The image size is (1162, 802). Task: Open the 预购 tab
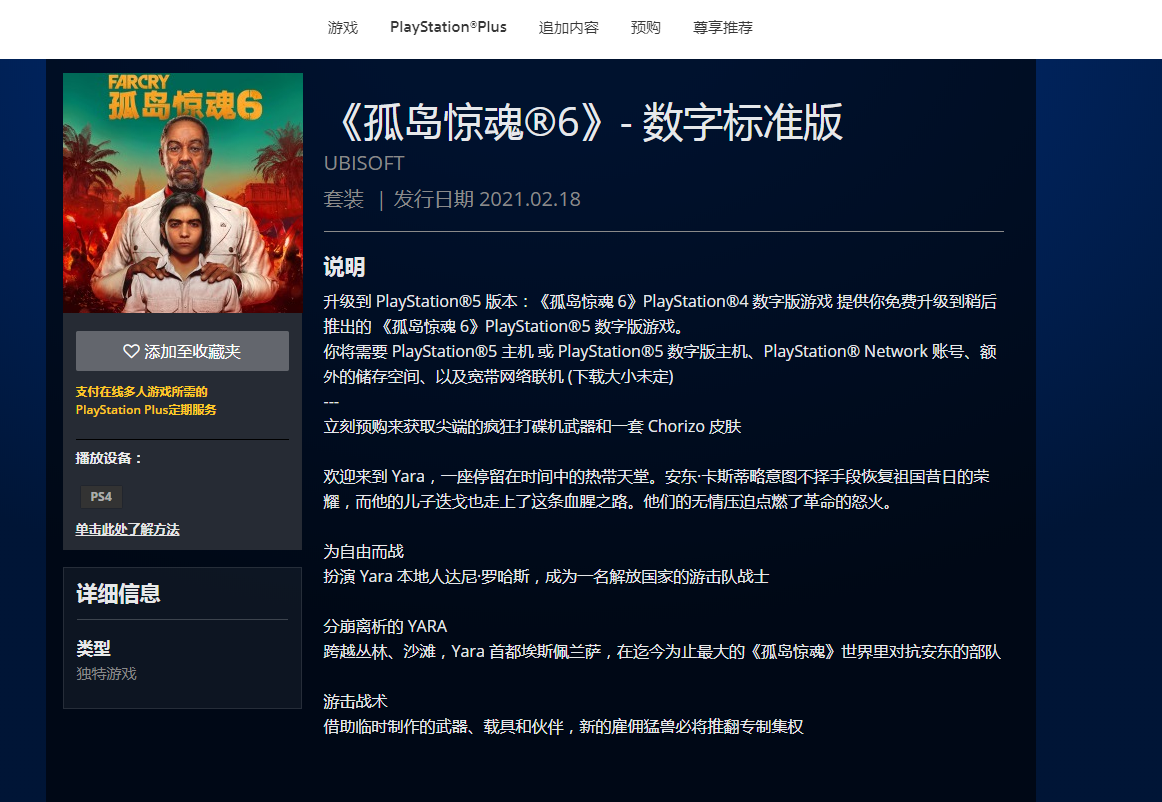(x=645, y=27)
